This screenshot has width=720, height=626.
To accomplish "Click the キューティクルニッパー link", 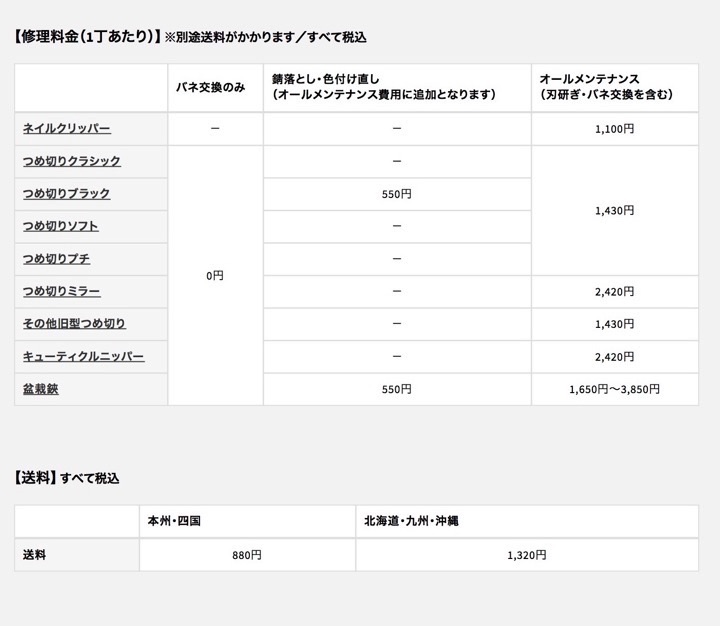I will (84, 356).
